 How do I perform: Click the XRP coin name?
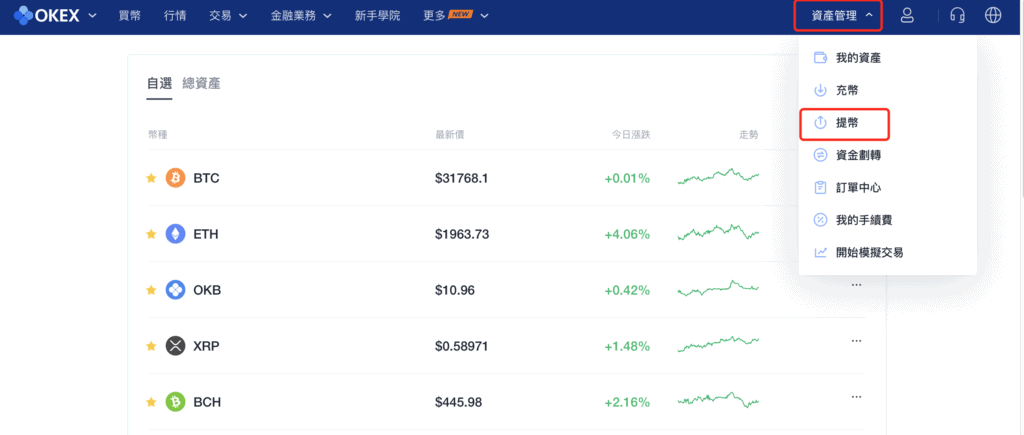[x=206, y=346]
